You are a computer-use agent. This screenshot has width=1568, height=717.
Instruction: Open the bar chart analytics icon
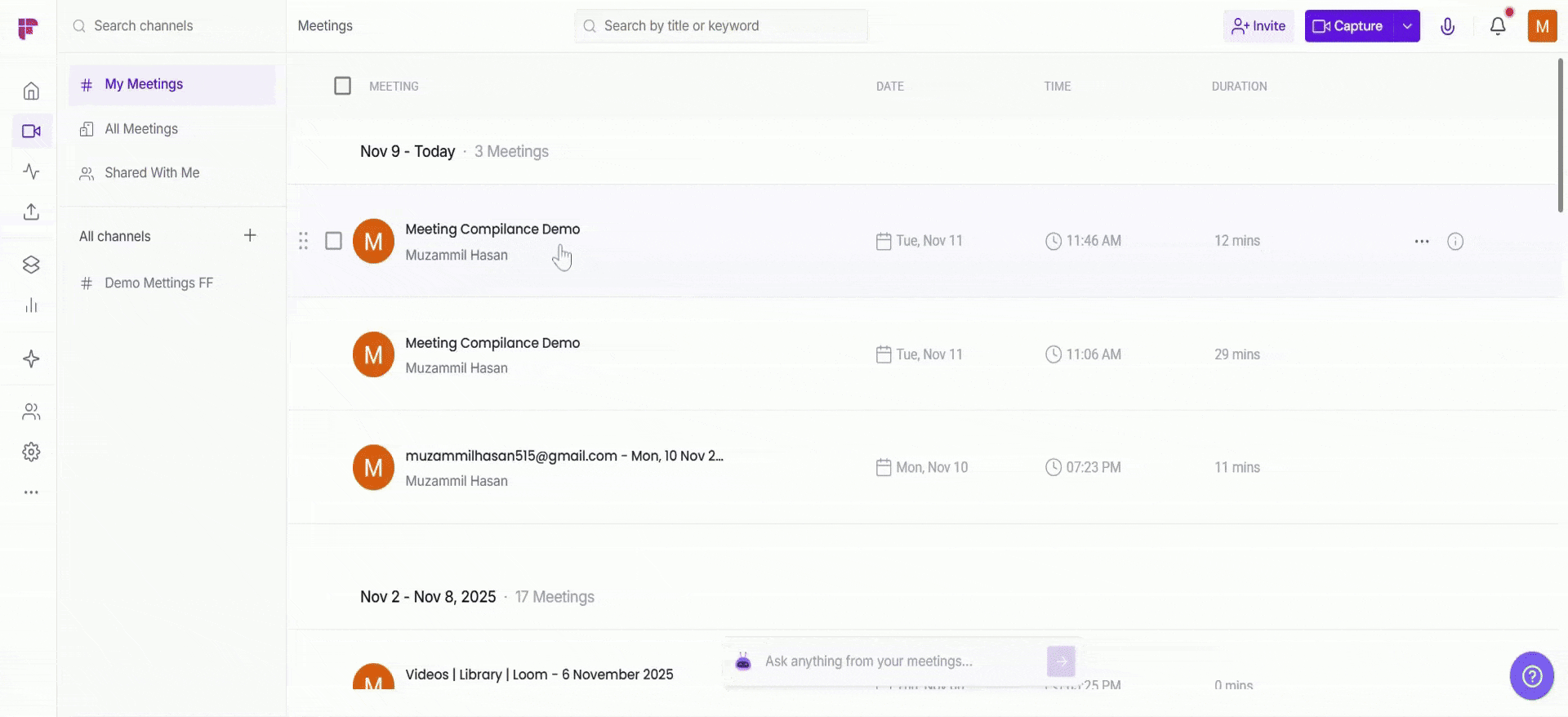coord(31,305)
